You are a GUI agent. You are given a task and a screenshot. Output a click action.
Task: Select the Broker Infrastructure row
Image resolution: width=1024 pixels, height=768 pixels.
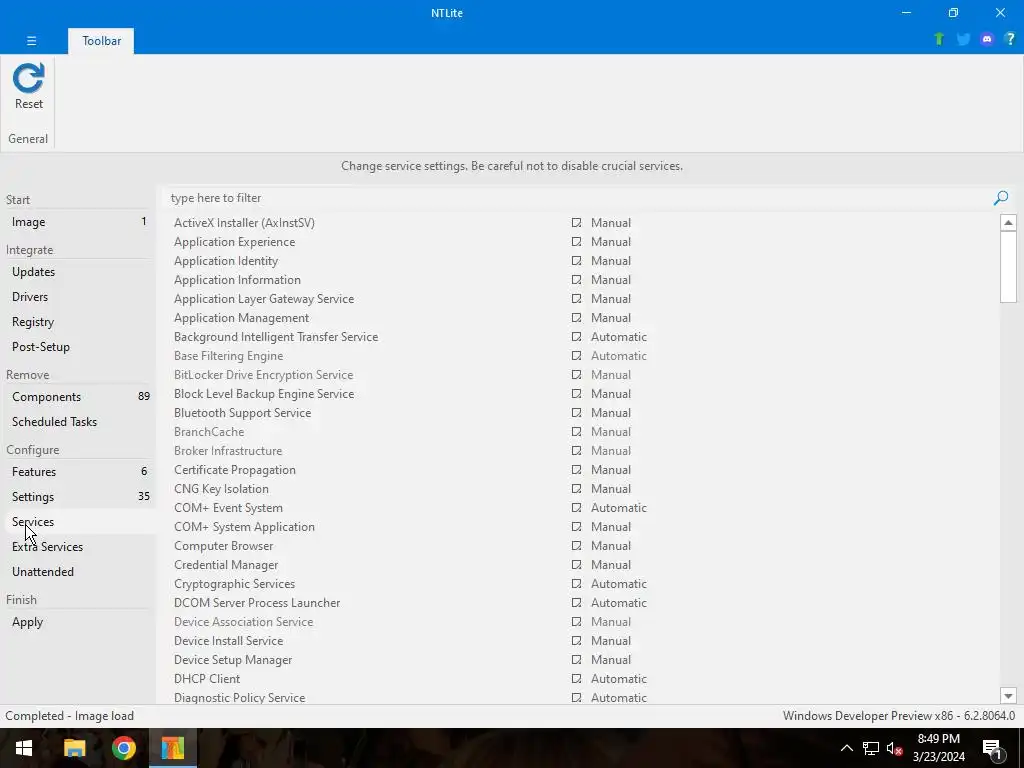pyautogui.click(x=580, y=451)
